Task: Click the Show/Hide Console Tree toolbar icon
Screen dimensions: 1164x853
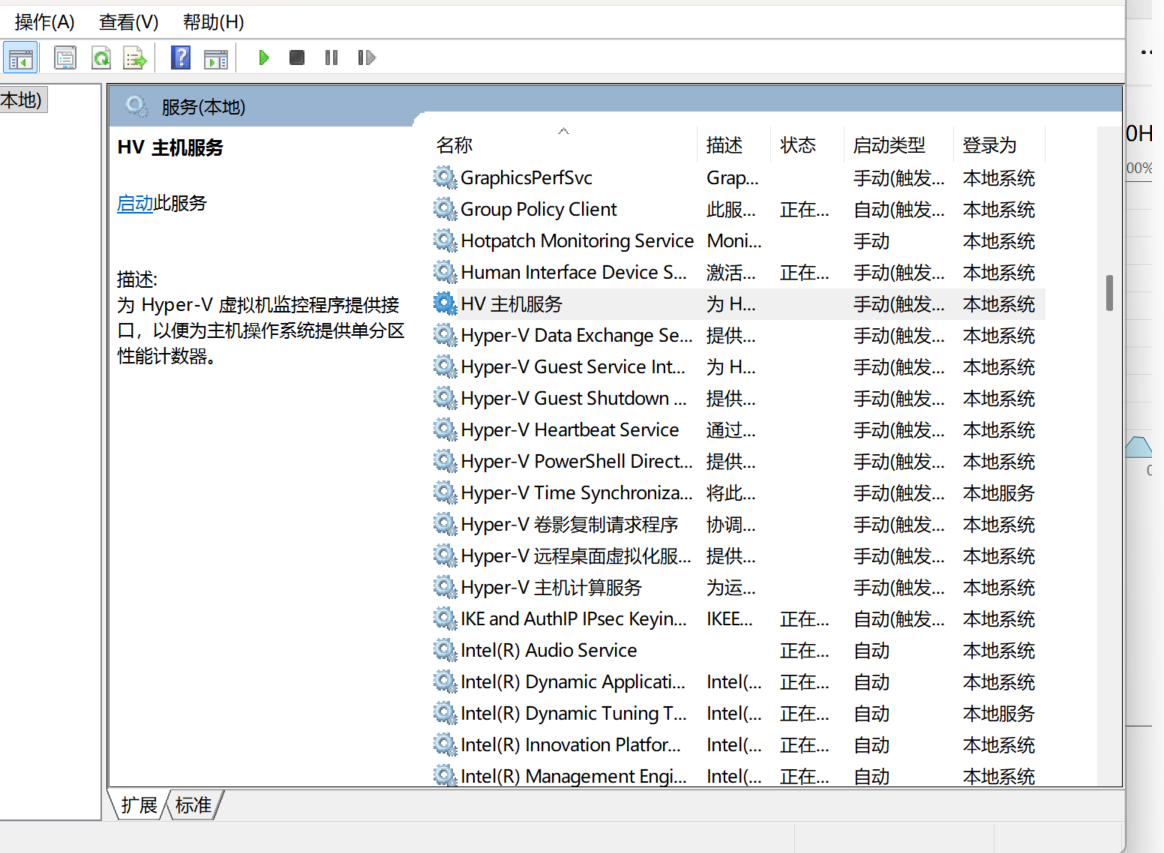Action: tap(21, 58)
